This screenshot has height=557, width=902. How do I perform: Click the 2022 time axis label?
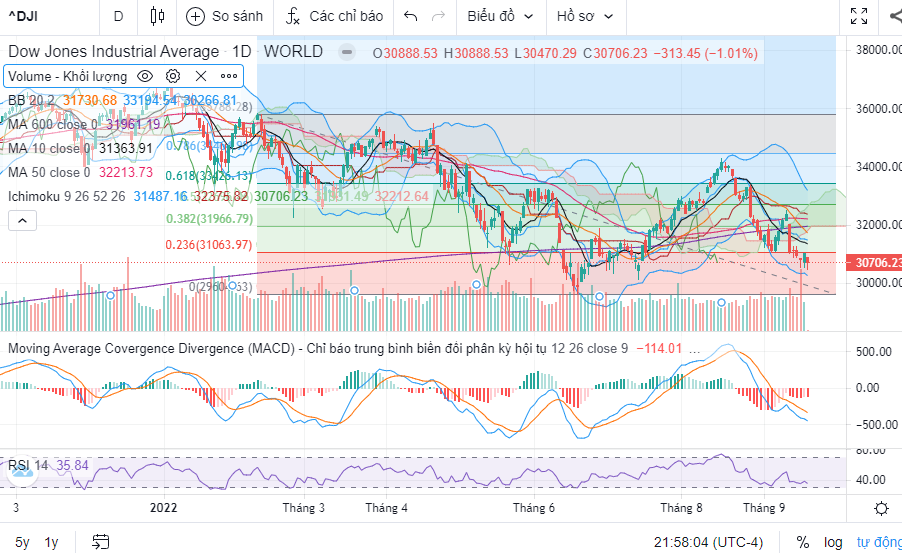[163, 508]
